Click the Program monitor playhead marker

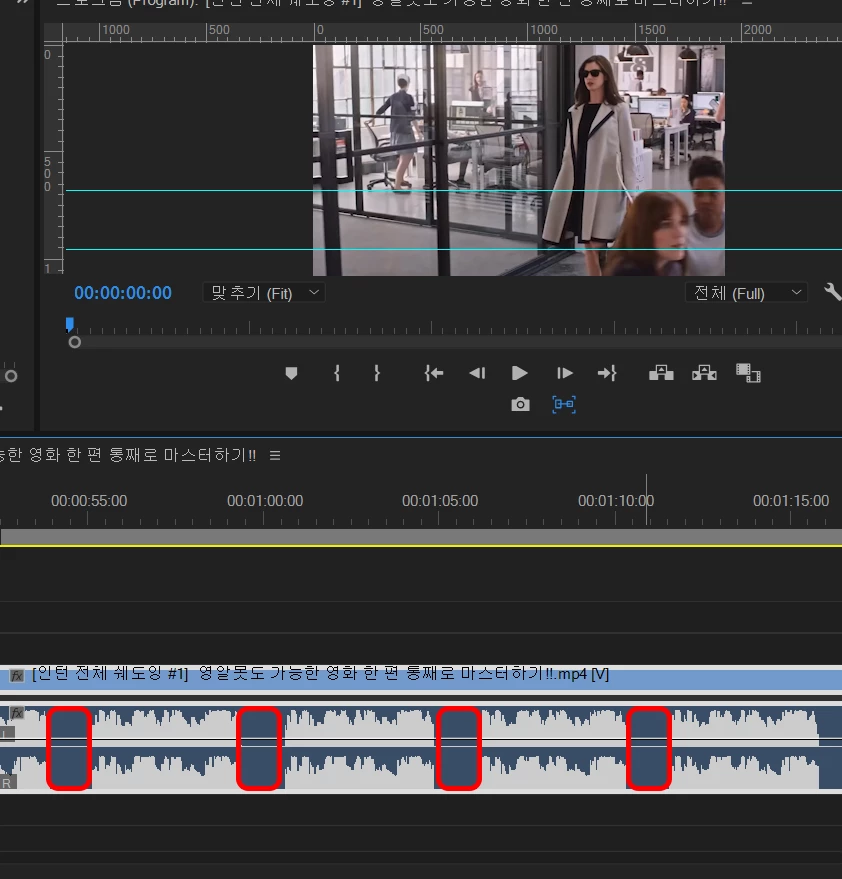(x=70, y=324)
